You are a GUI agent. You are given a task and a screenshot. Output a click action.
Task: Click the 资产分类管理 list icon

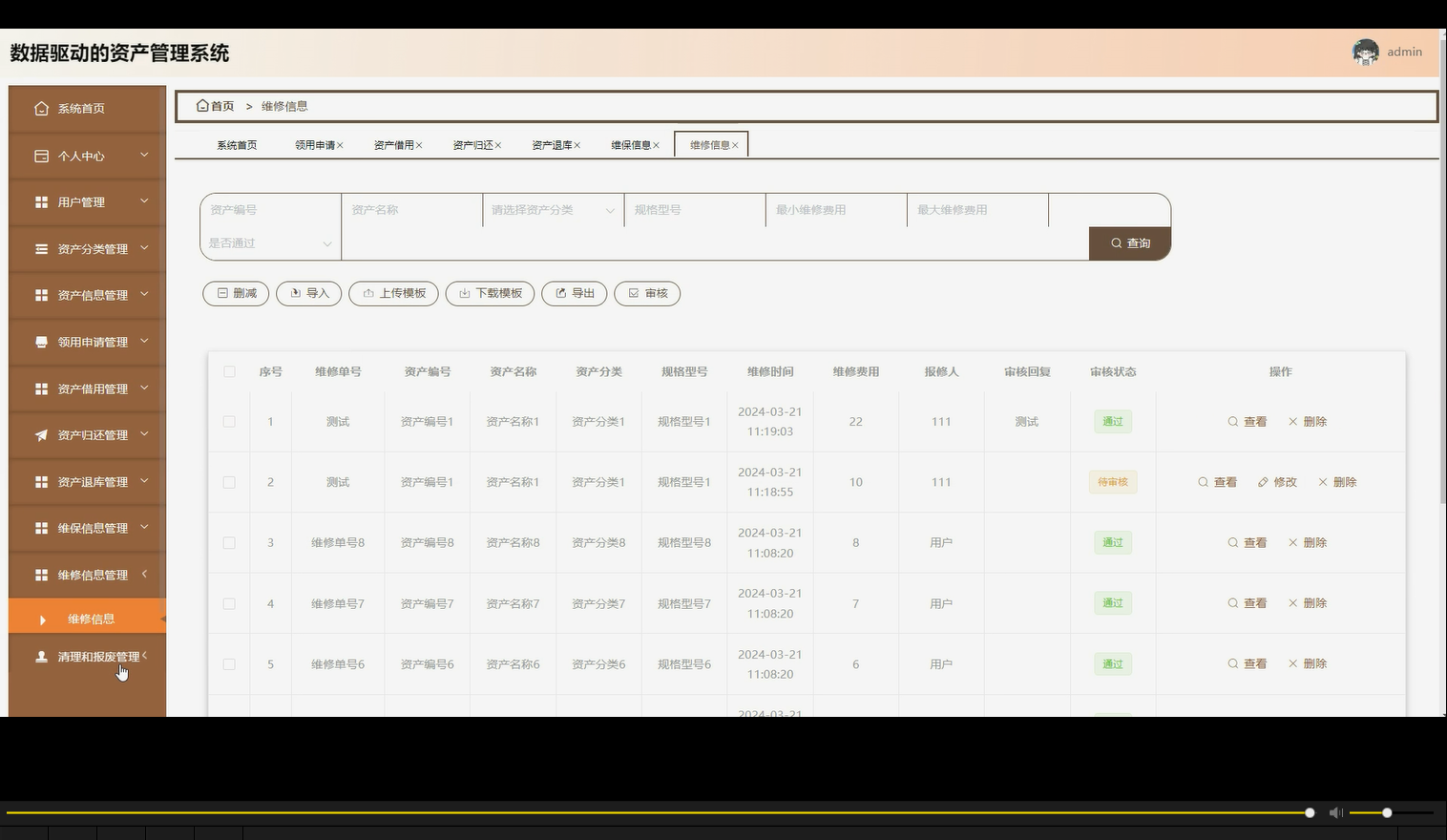pyautogui.click(x=41, y=249)
